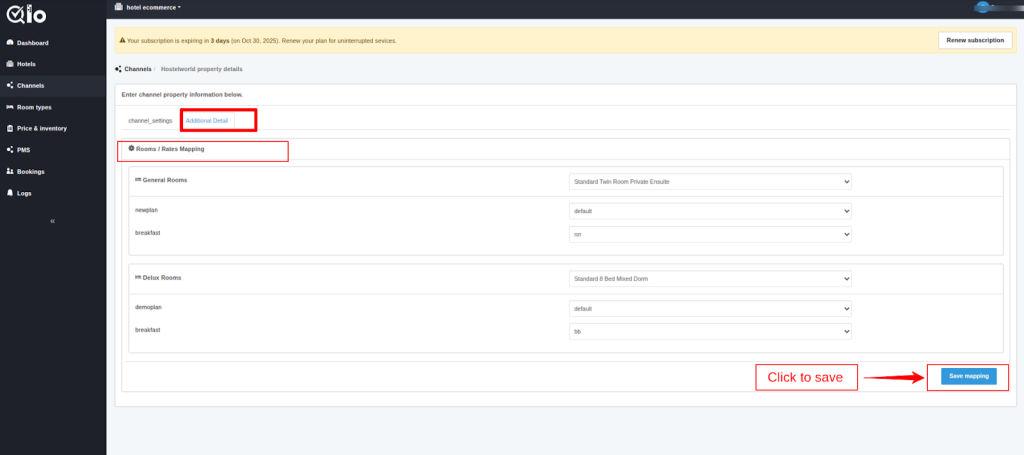Open General Rooms room type dropdown

point(709,182)
